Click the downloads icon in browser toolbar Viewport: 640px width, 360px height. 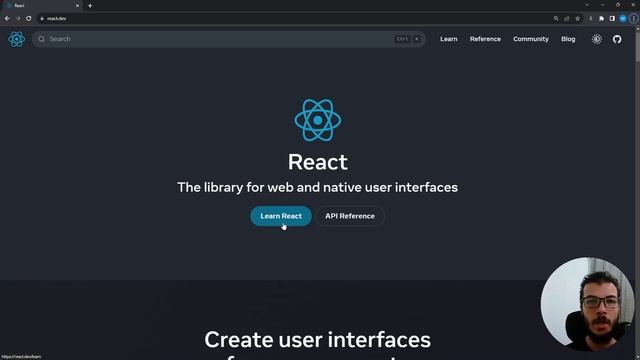pos(590,18)
